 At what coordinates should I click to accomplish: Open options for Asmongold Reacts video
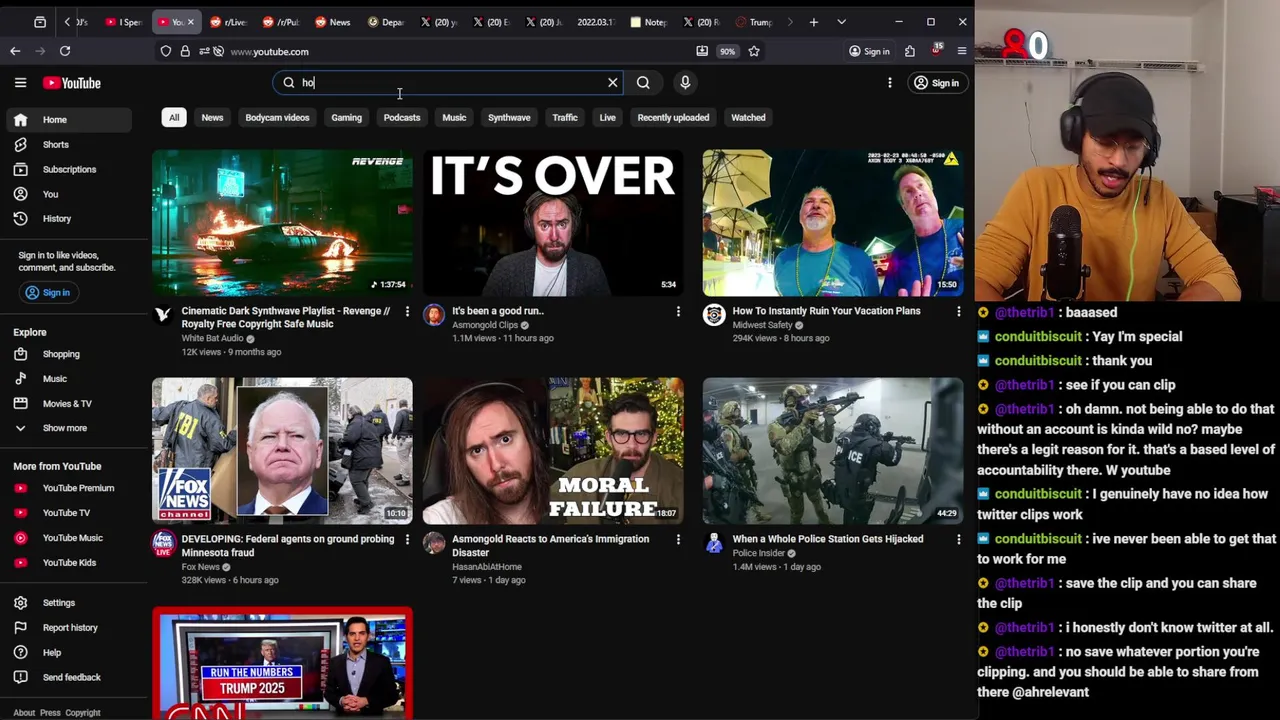pos(678,540)
